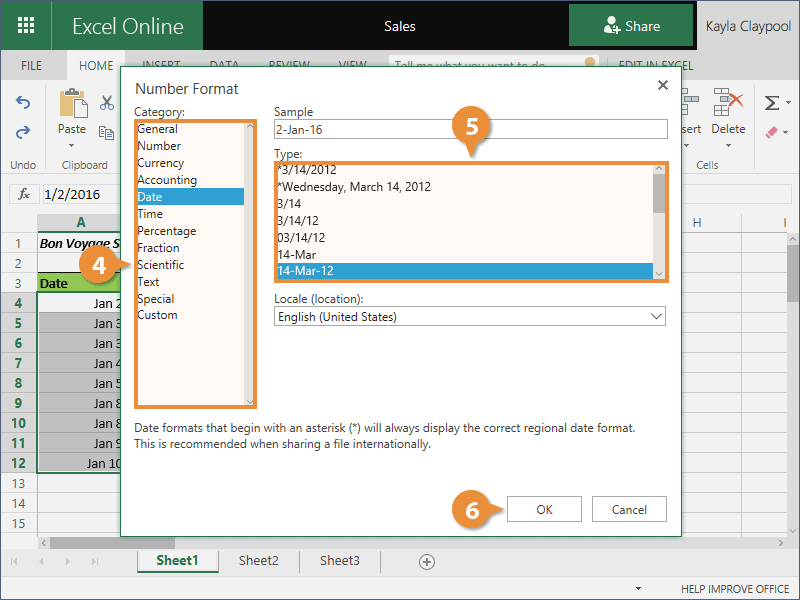Image resolution: width=800 pixels, height=600 pixels.
Task: Select the Currency category
Action: [x=161, y=163]
